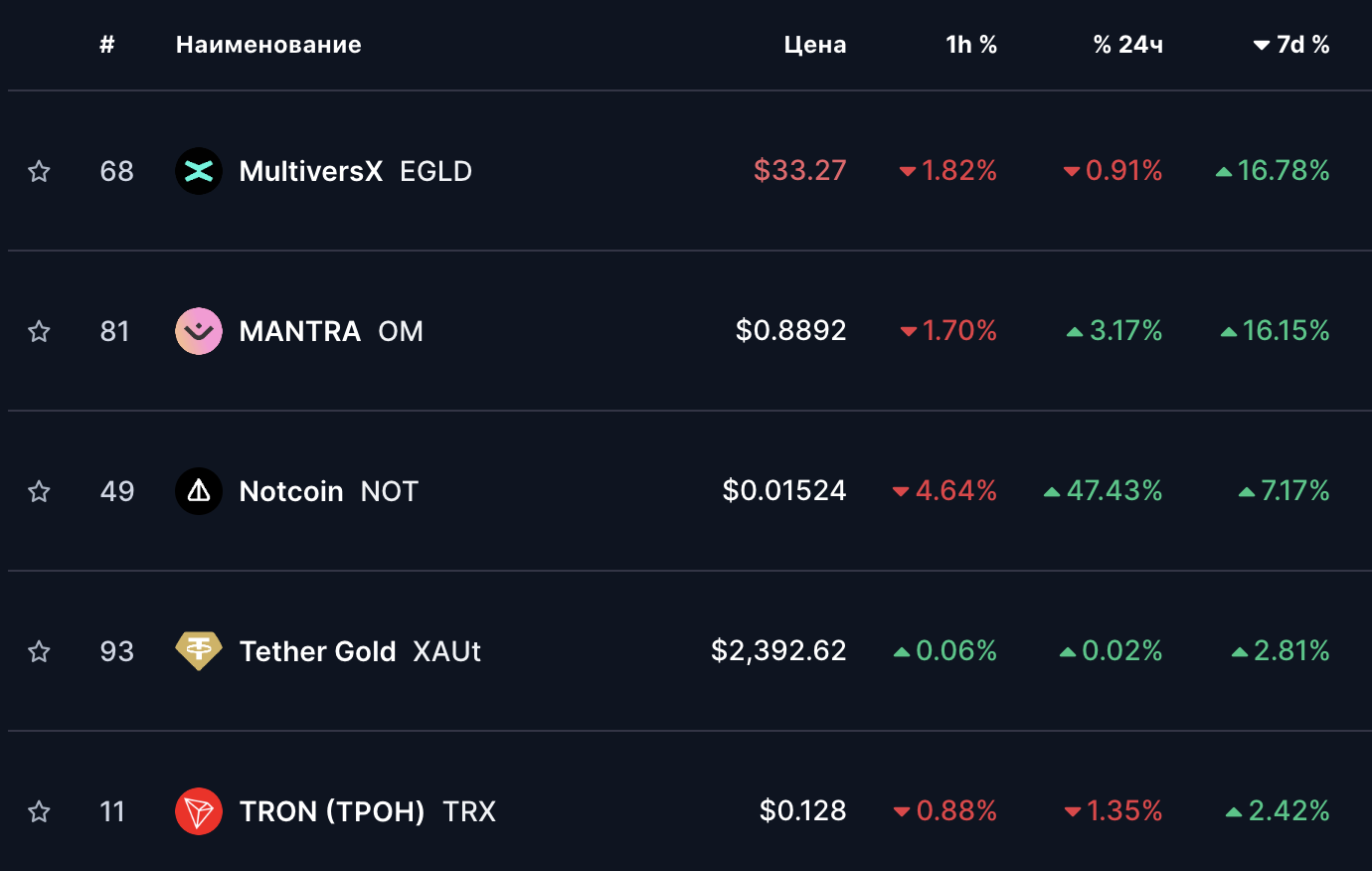Sort by rank # column header
The image size is (1372, 871).
point(107,45)
